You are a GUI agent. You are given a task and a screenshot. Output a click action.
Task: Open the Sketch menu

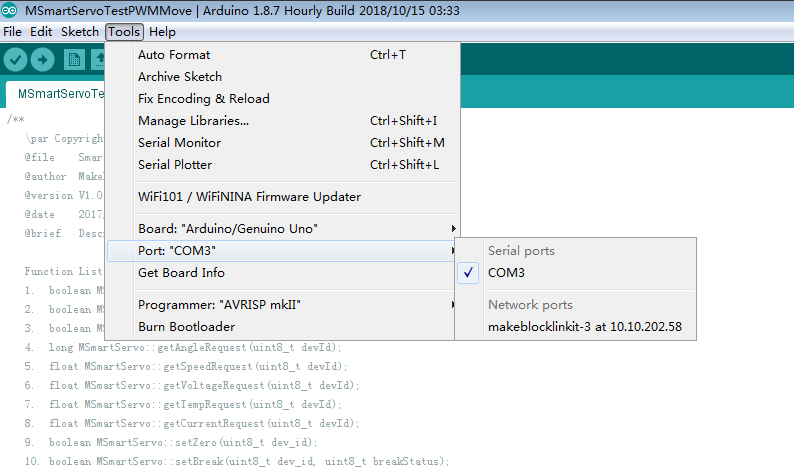tap(80, 32)
